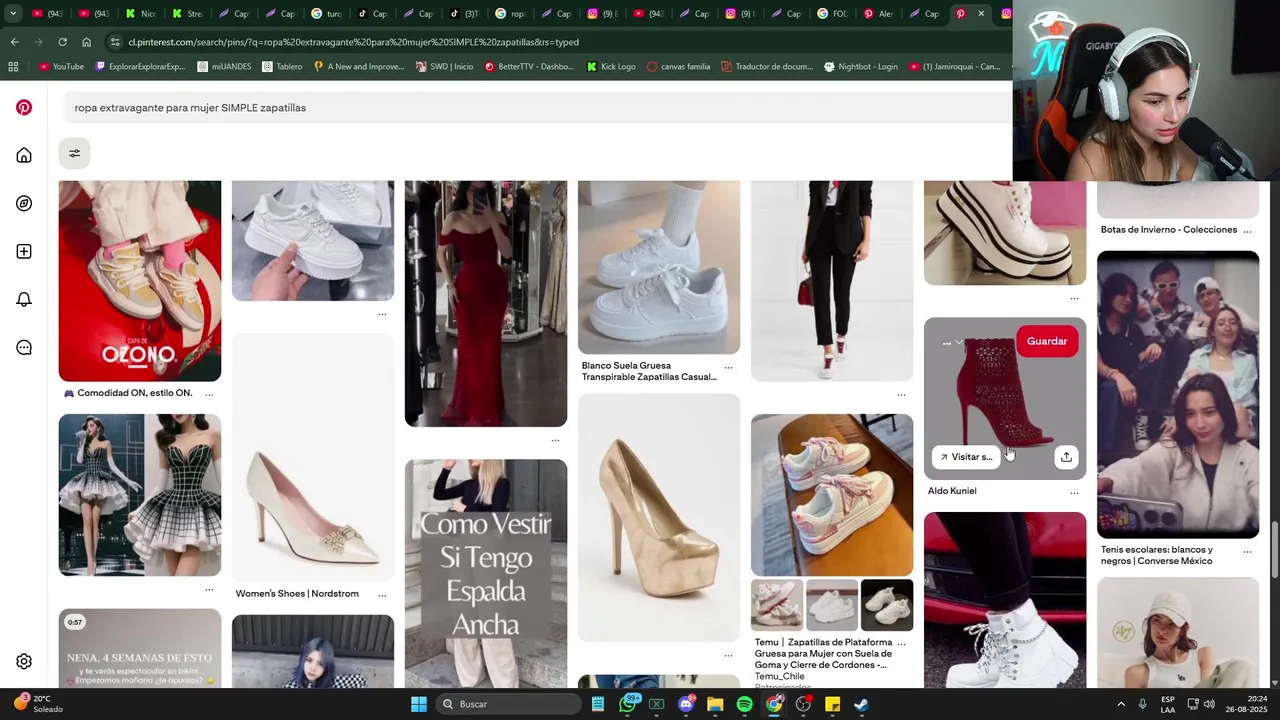Open the messages chat icon in sidebar
Viewport: 1280px width, 720px height.
(x=24, y=347)
